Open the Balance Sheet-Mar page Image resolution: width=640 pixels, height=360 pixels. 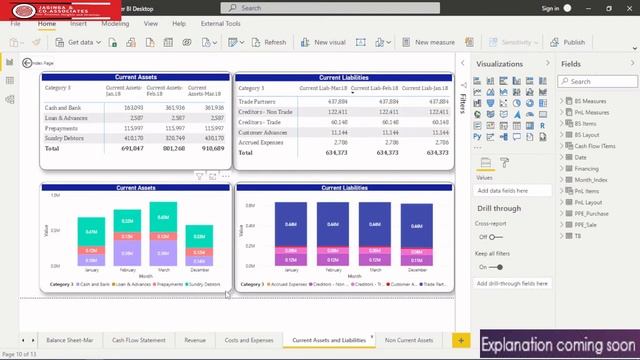pos(70,340)
